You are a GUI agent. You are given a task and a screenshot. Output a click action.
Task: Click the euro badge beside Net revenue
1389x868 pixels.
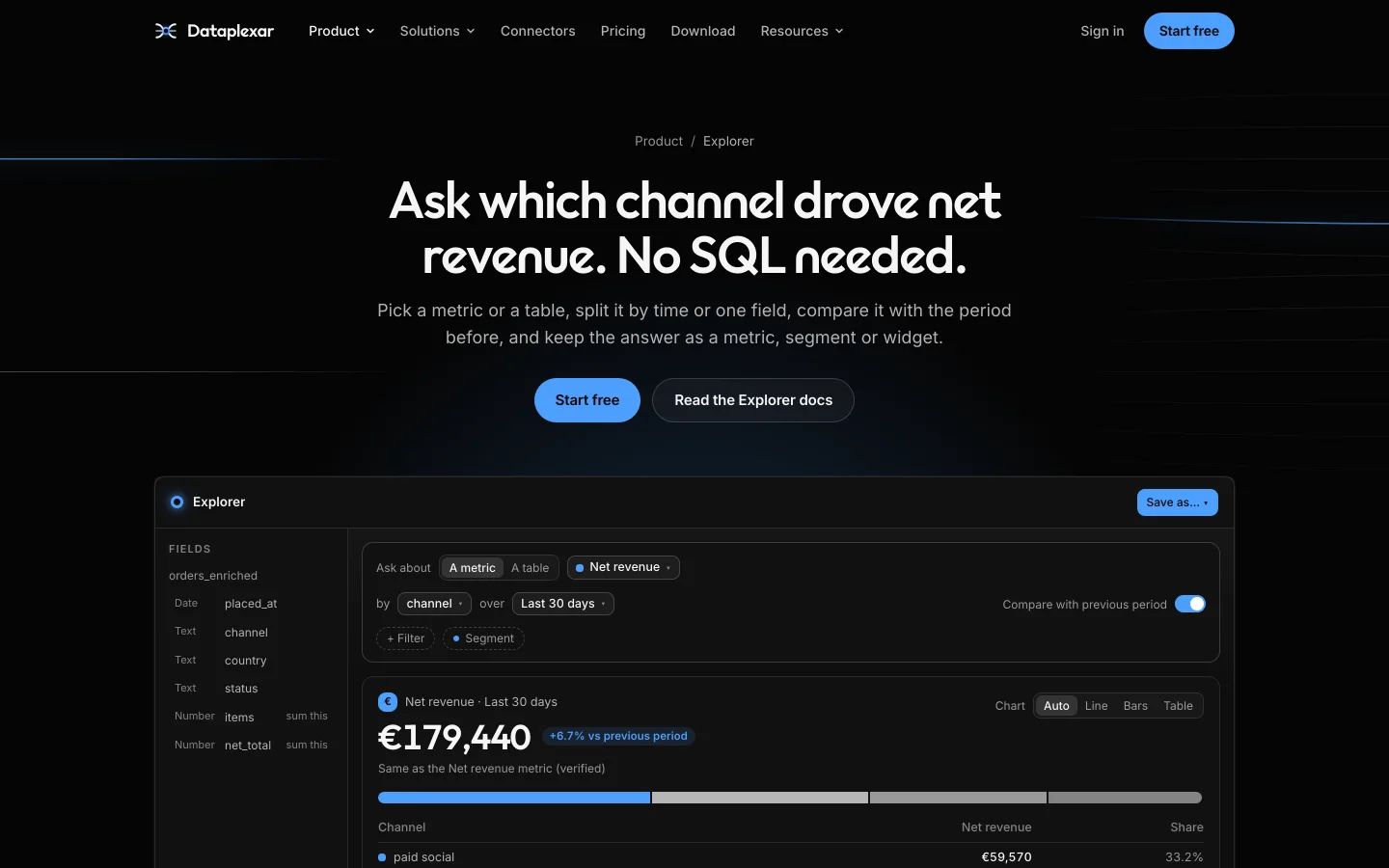click(388, 702)
